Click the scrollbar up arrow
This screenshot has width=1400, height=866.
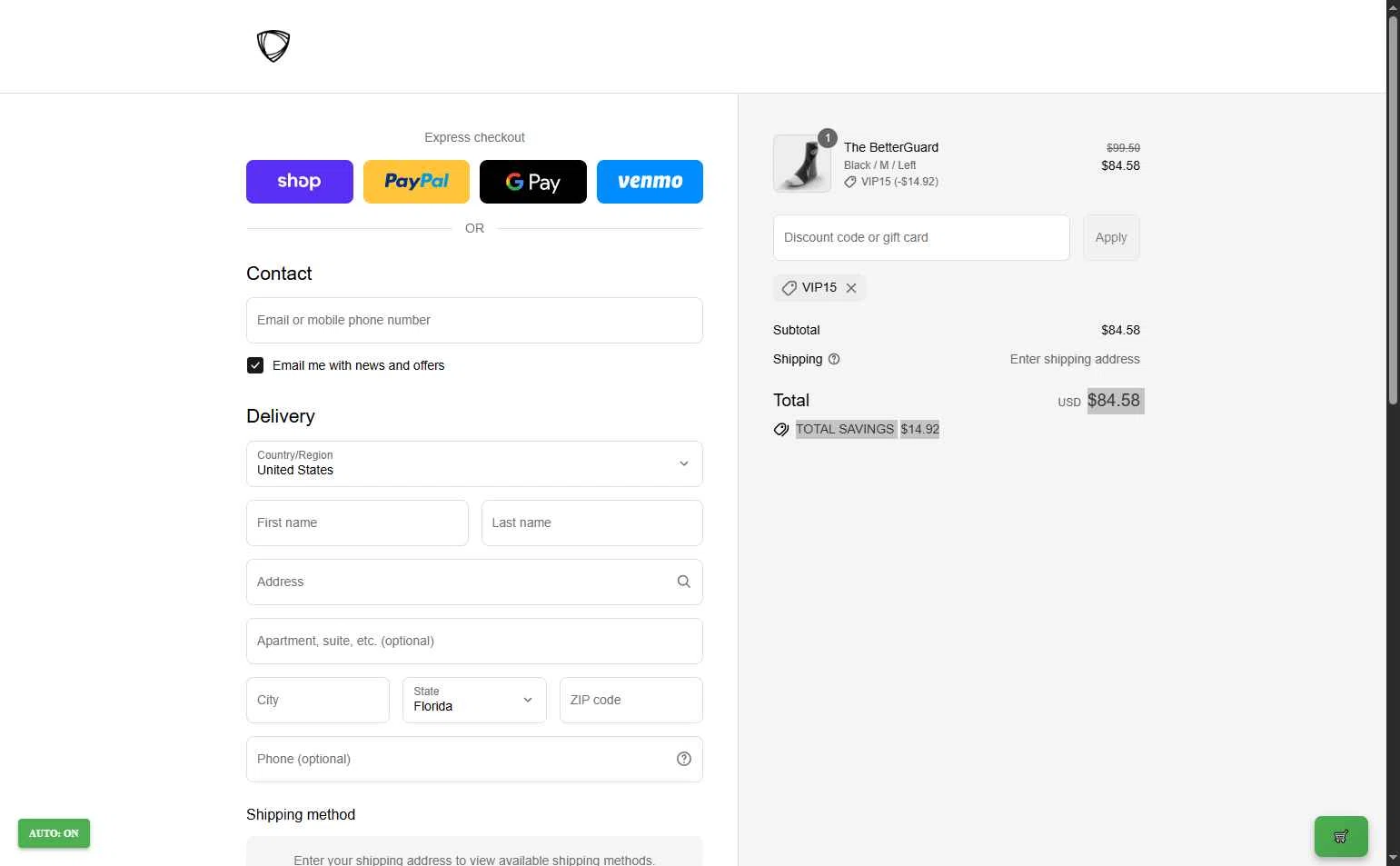click(1393, 6)
